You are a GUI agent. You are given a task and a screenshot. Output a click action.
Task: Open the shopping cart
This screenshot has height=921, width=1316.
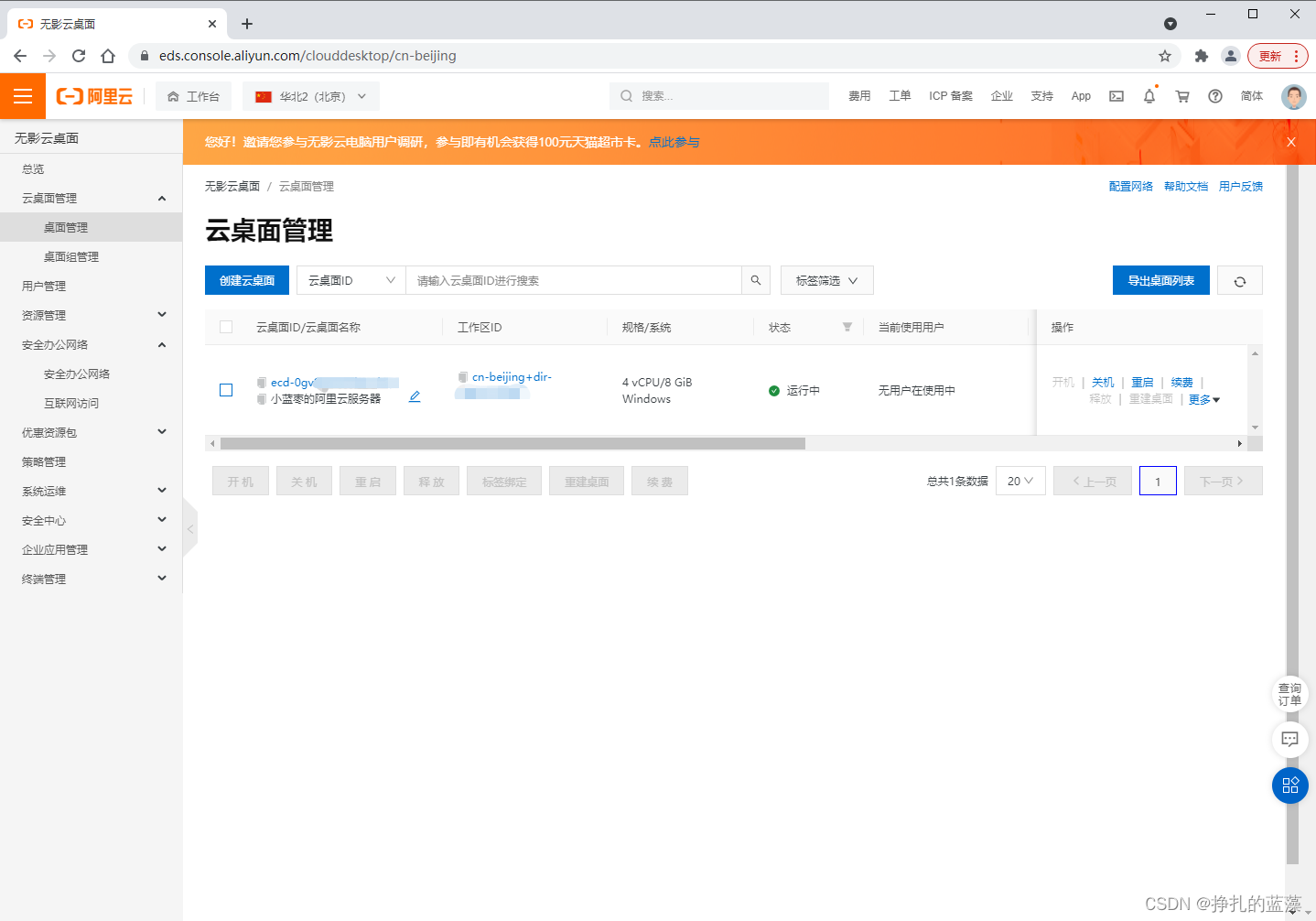(1181, 96)
